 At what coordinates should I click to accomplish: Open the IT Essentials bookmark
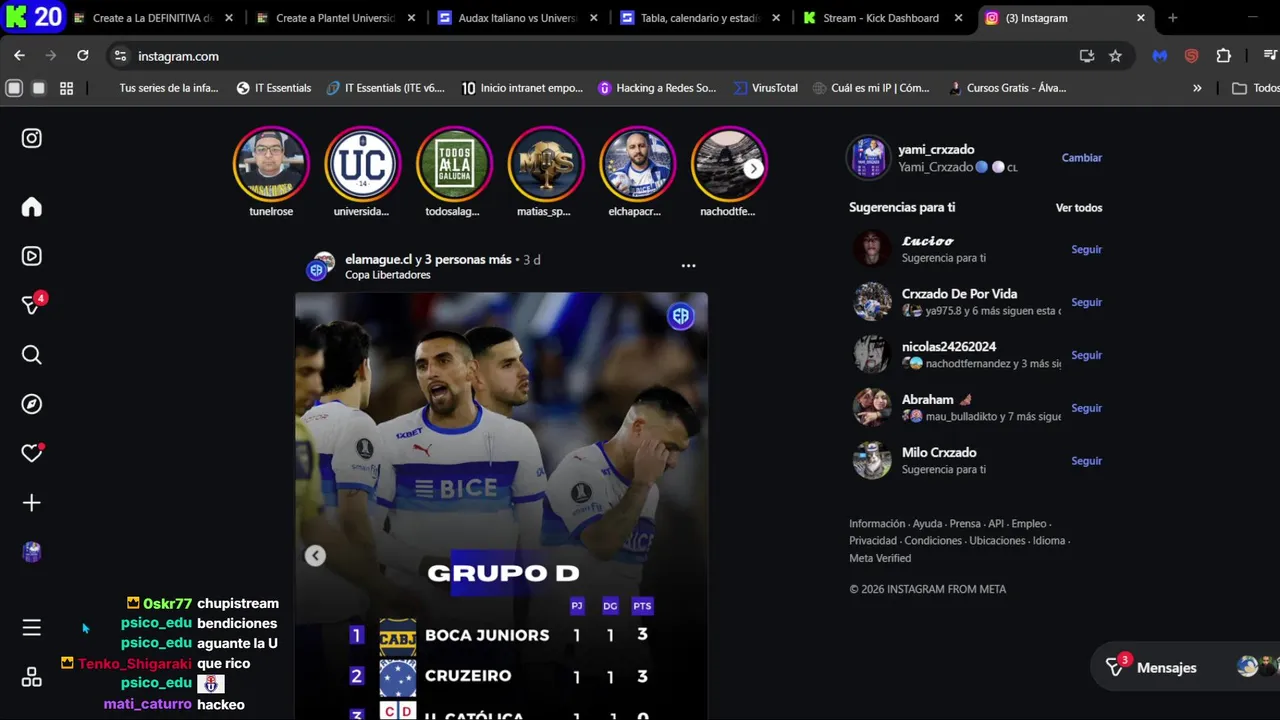273,88
